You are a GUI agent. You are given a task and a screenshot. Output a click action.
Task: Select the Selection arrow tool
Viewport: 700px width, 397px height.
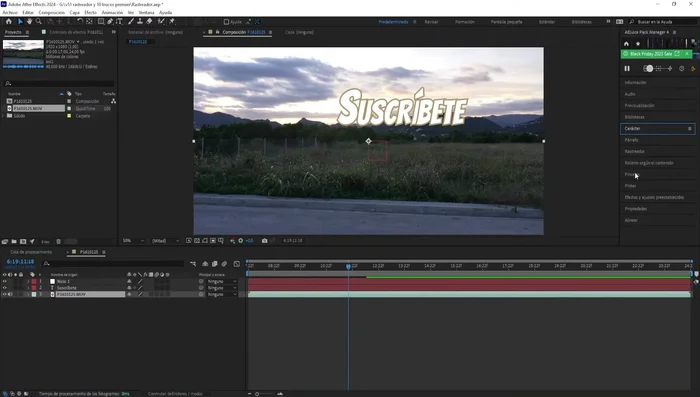pos(20,21)
